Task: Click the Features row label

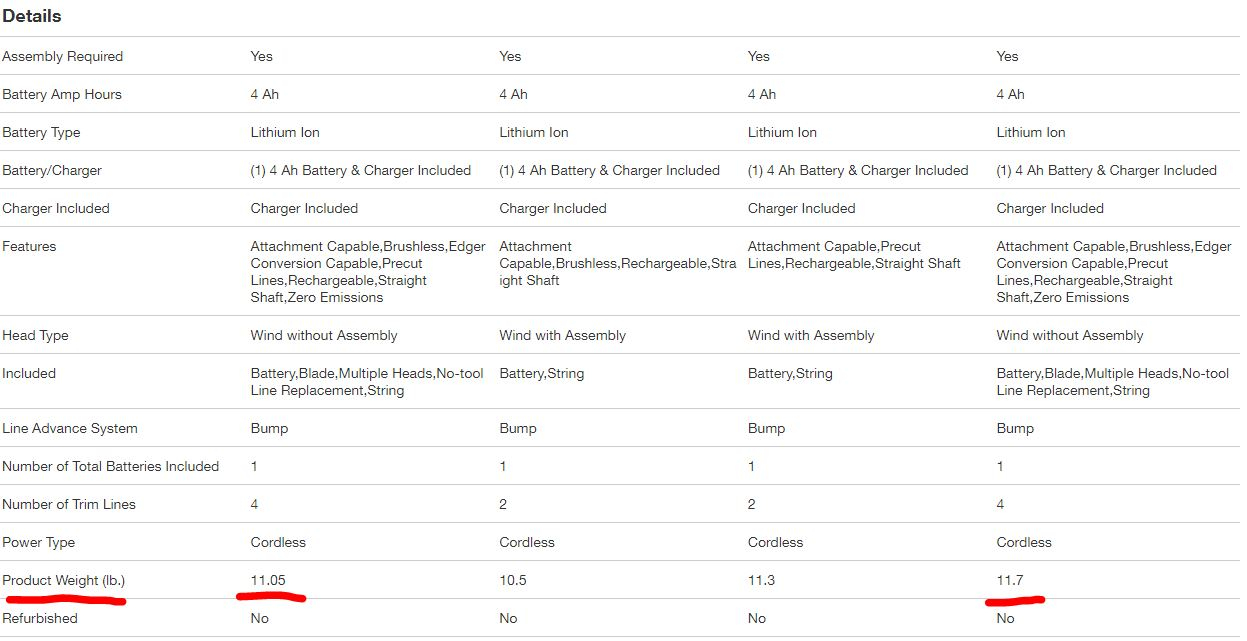Action: (x=29, y=246)
